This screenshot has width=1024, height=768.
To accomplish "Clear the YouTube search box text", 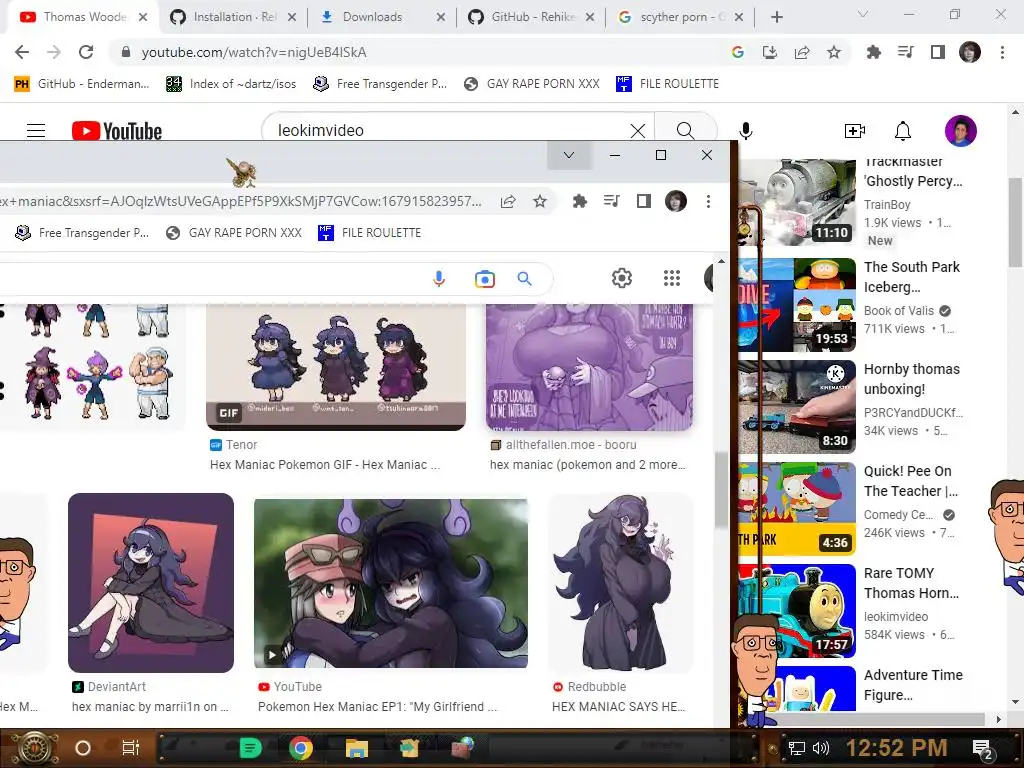I will (638, 131).
